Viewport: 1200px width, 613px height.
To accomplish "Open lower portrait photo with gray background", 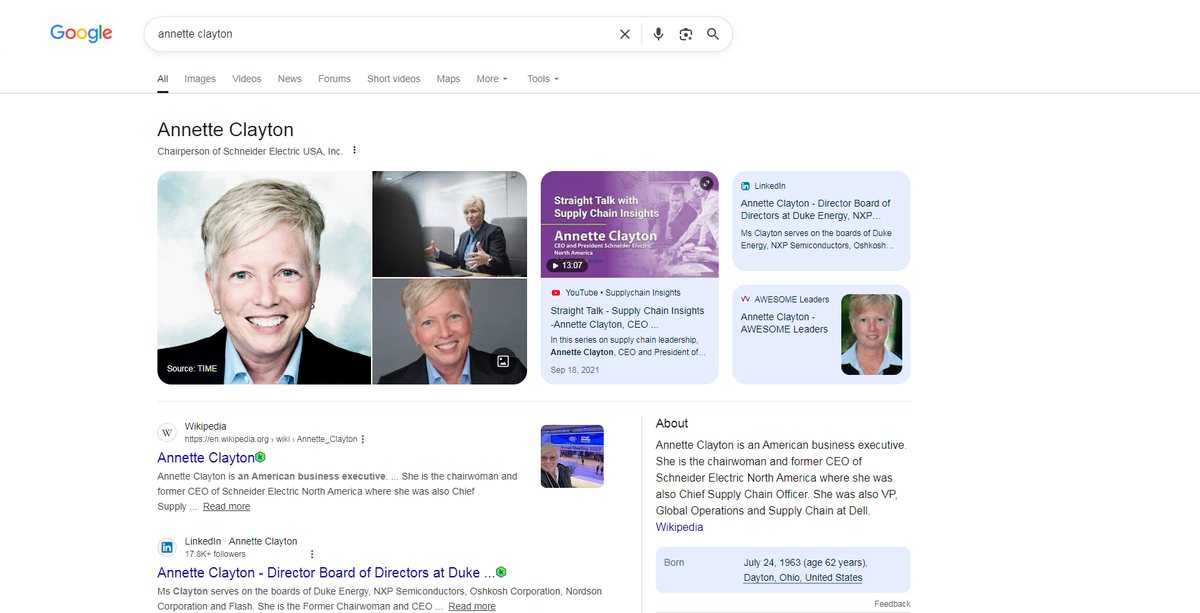I will (x=449, y=332).
